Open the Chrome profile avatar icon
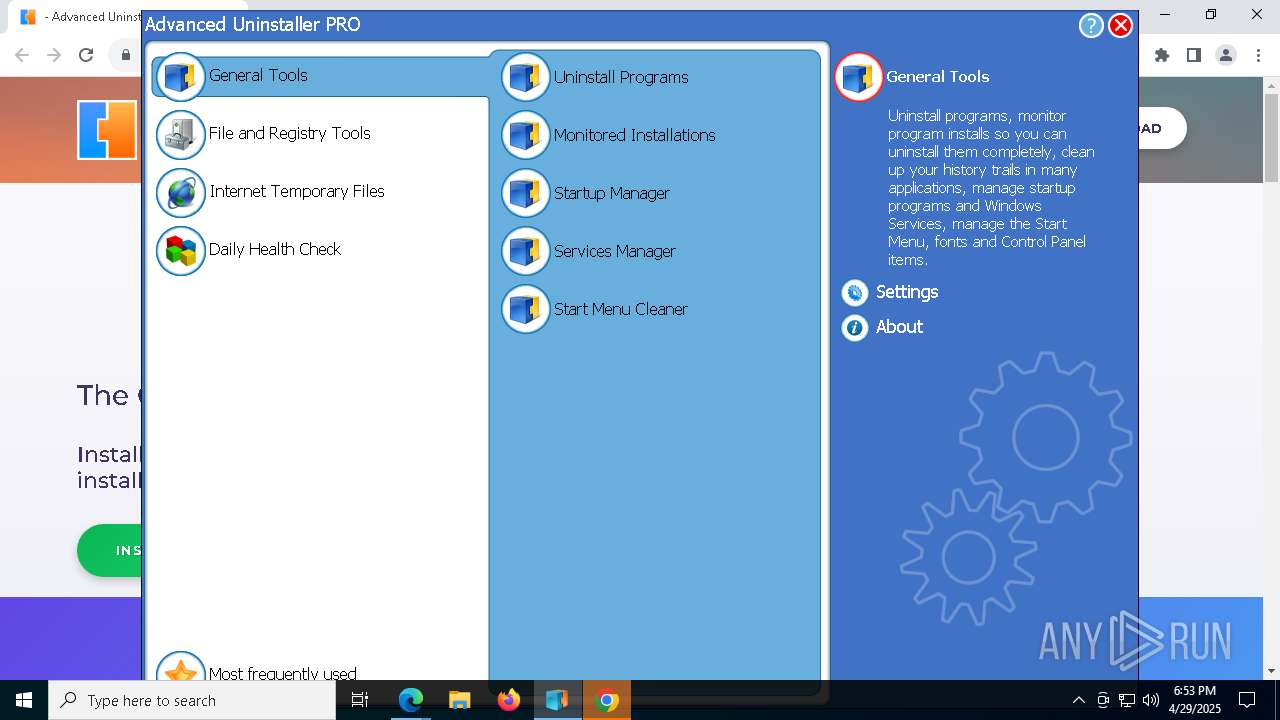This screenshot has width=1280, height=720. [1226, 56]
